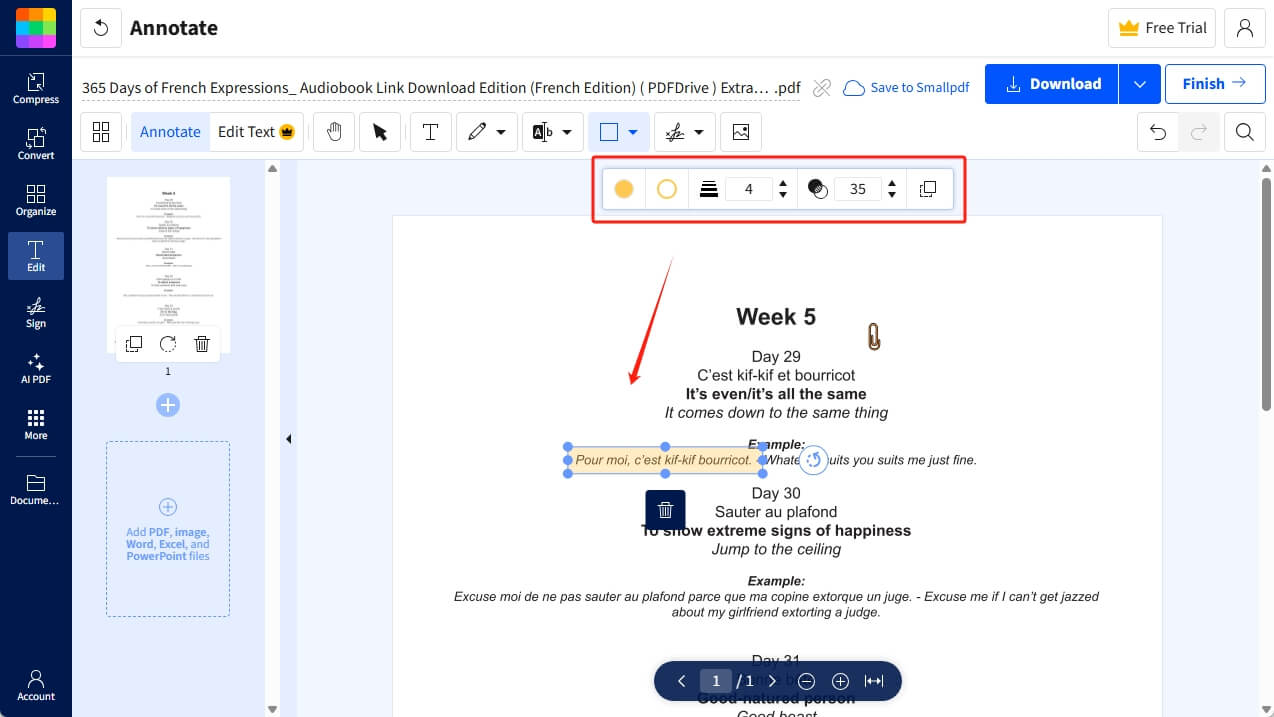Select the pointer selection tool
Viewport: 1274px width, 717px height.
[x=380, y=131]
